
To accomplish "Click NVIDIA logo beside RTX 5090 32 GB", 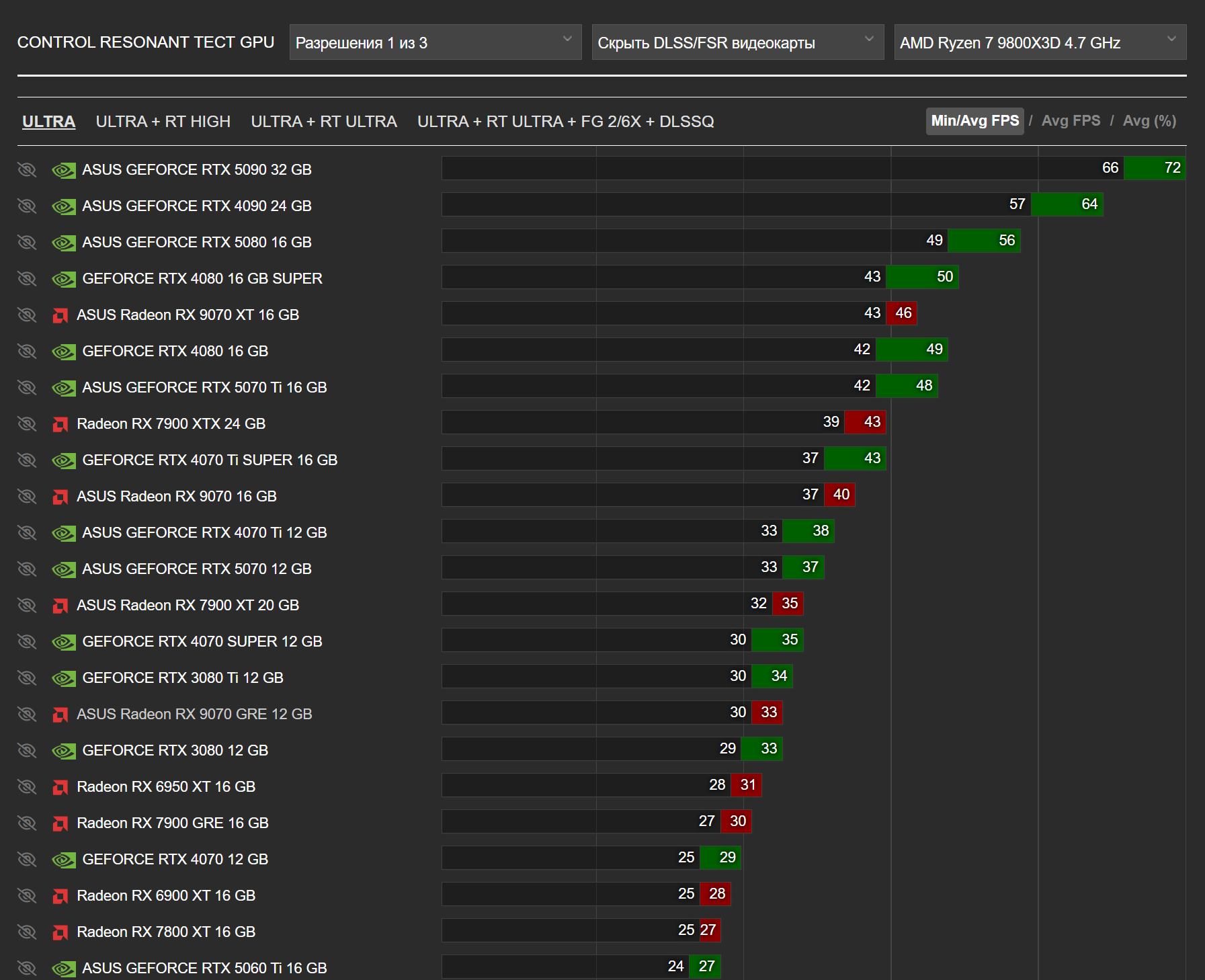I will coord(64,170).
